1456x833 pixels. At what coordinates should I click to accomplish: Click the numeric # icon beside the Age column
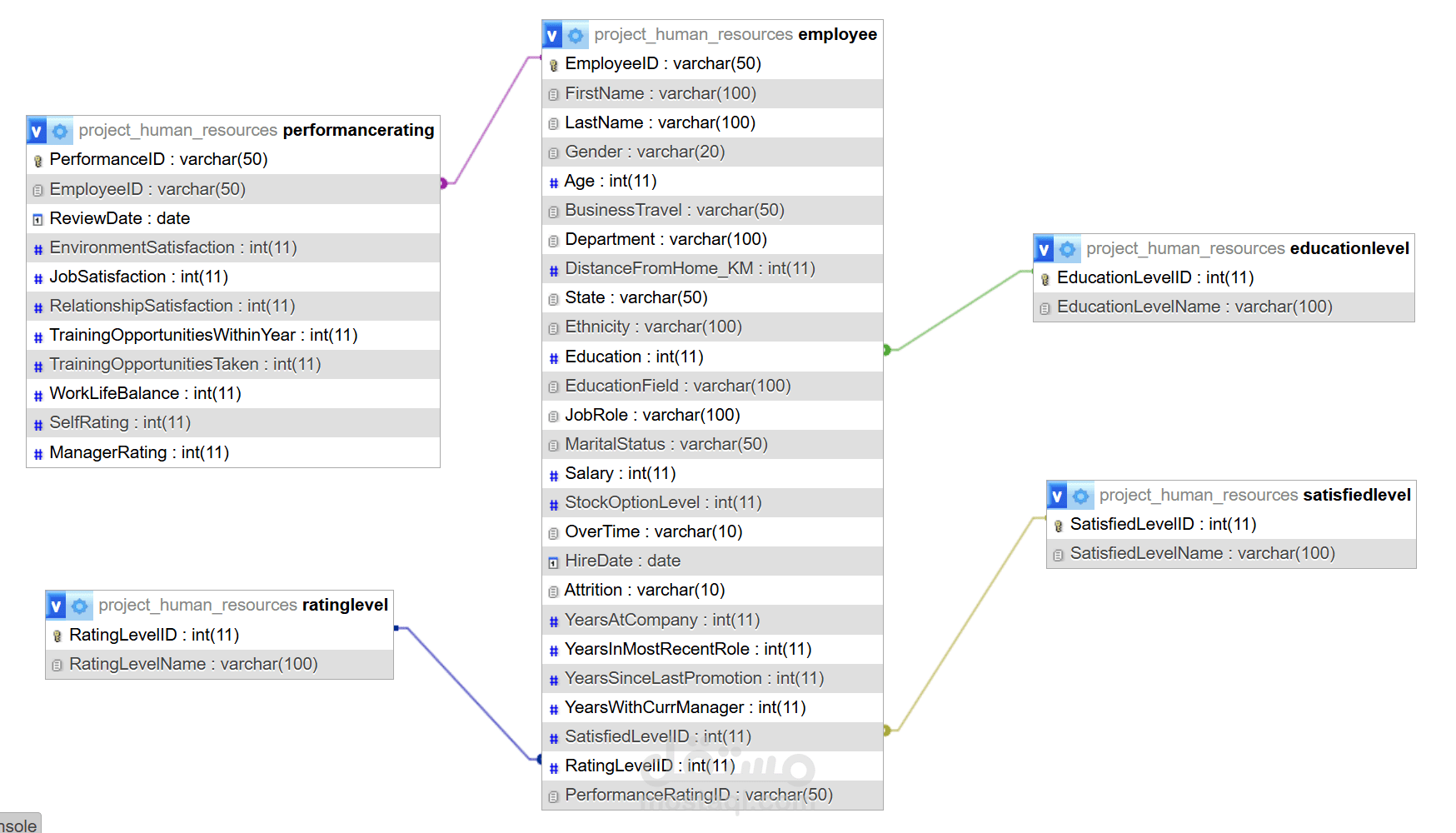click(x=553, y=181)
